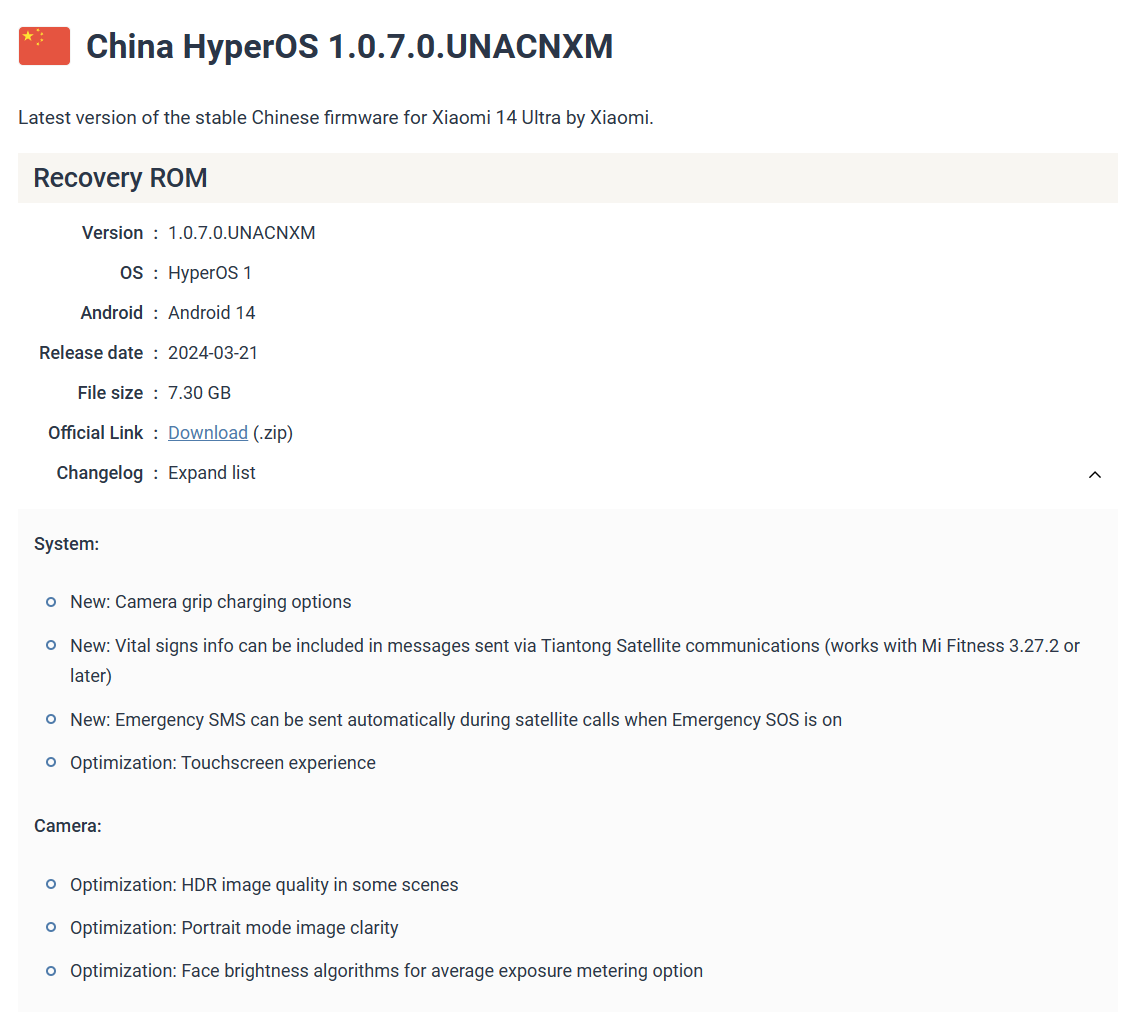
Task: Click the Download link for the recovery ROM
Action: point(207,433)
